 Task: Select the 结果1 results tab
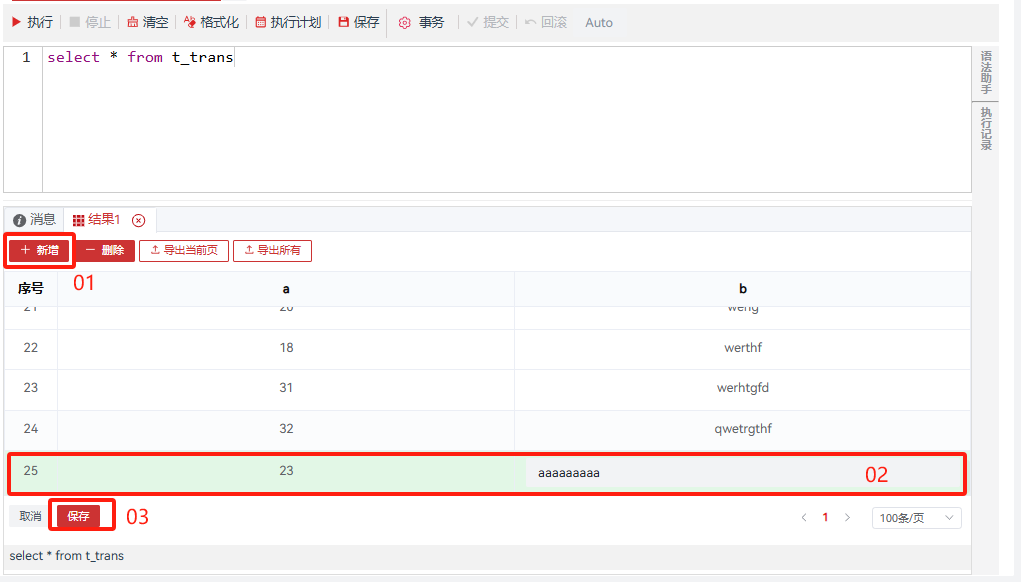point(97,220)
